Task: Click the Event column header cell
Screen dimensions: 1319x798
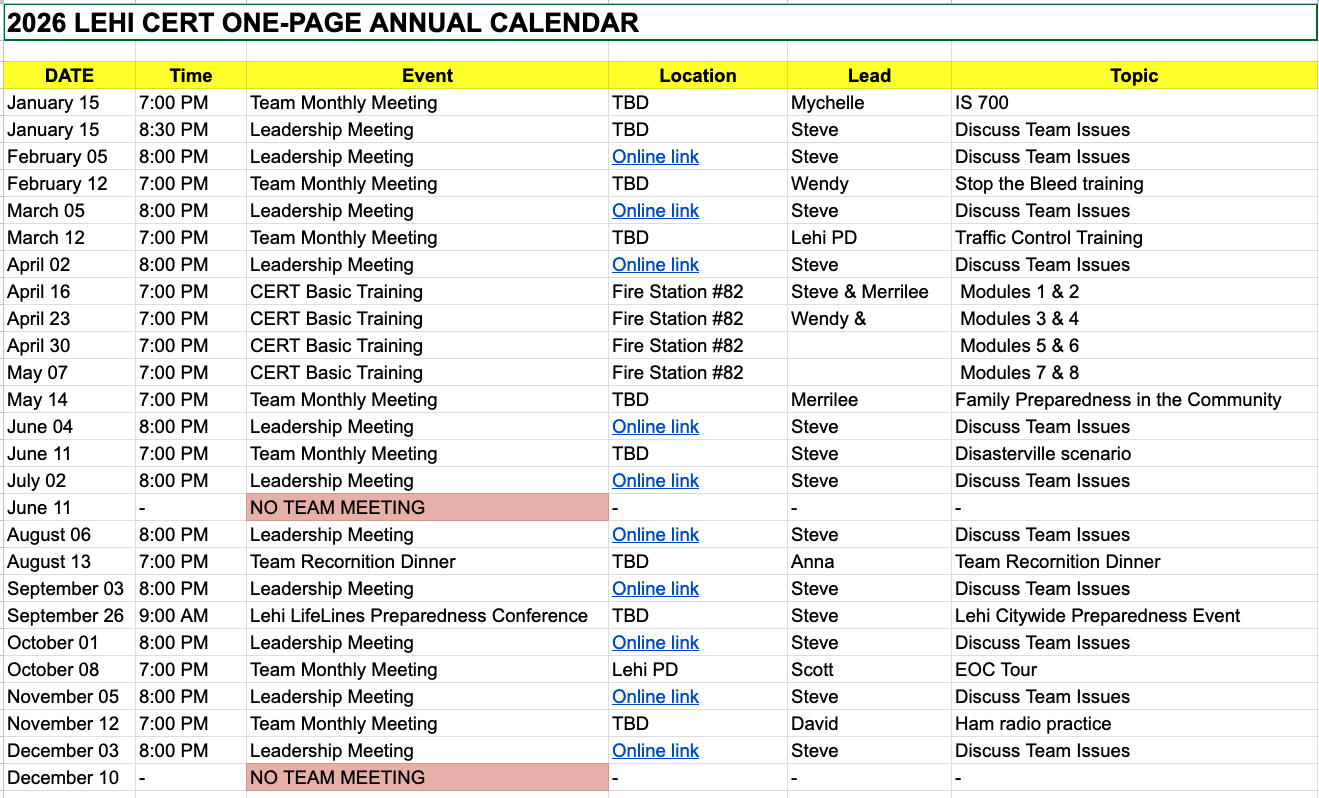Action: 427,75
